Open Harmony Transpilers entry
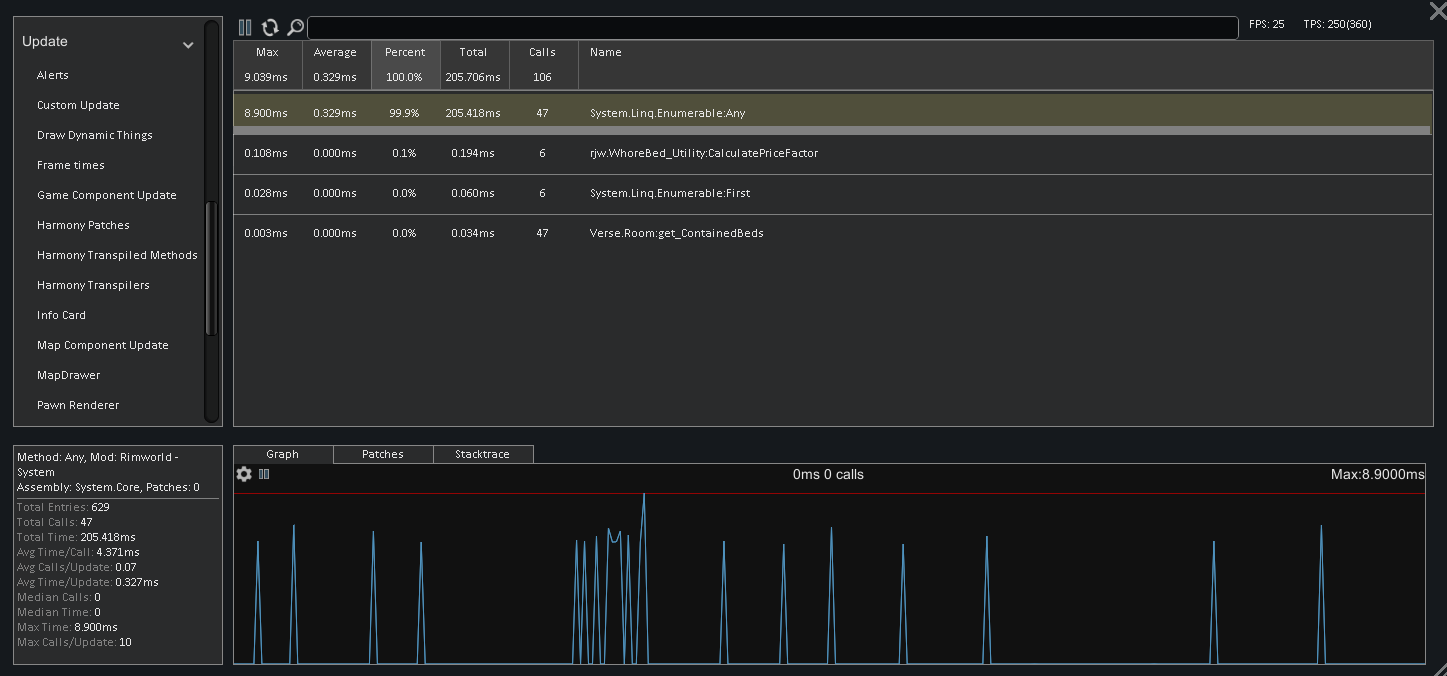The image size is (1447, 676). 93,285
